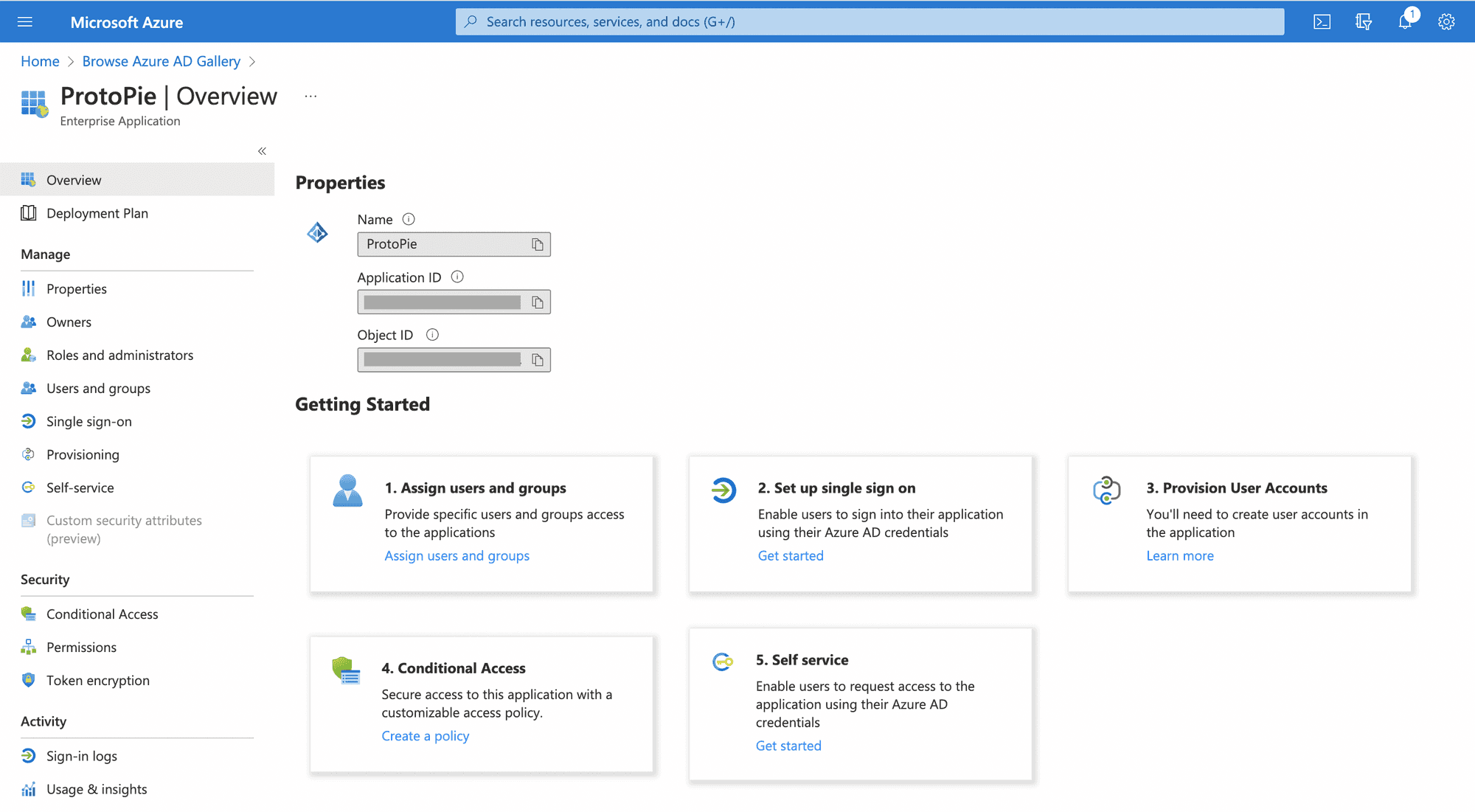Viewport: 1475px width, 812px height.
Task: Open Token encryption settings
Action: [x=98, y=680]
